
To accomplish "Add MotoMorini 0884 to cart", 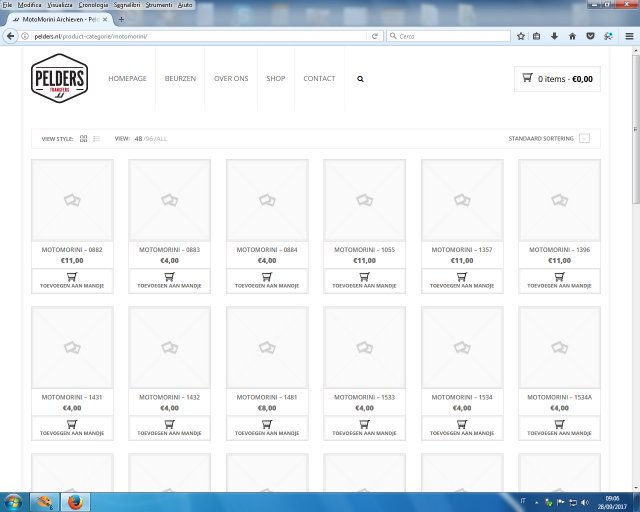I will 267,280.
